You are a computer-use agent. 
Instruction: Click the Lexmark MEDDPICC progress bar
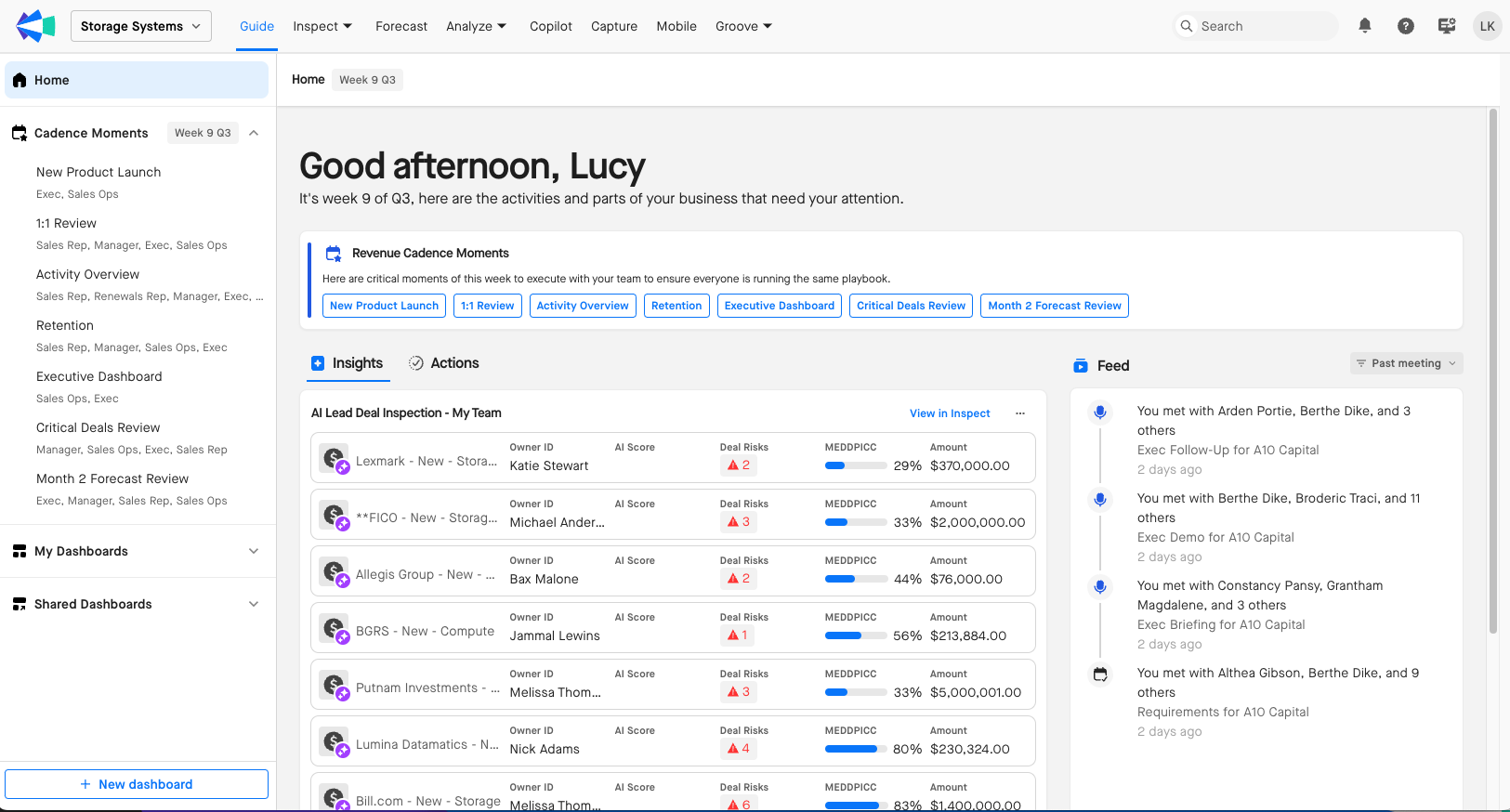pyautogui.click(x=856, y=465)
